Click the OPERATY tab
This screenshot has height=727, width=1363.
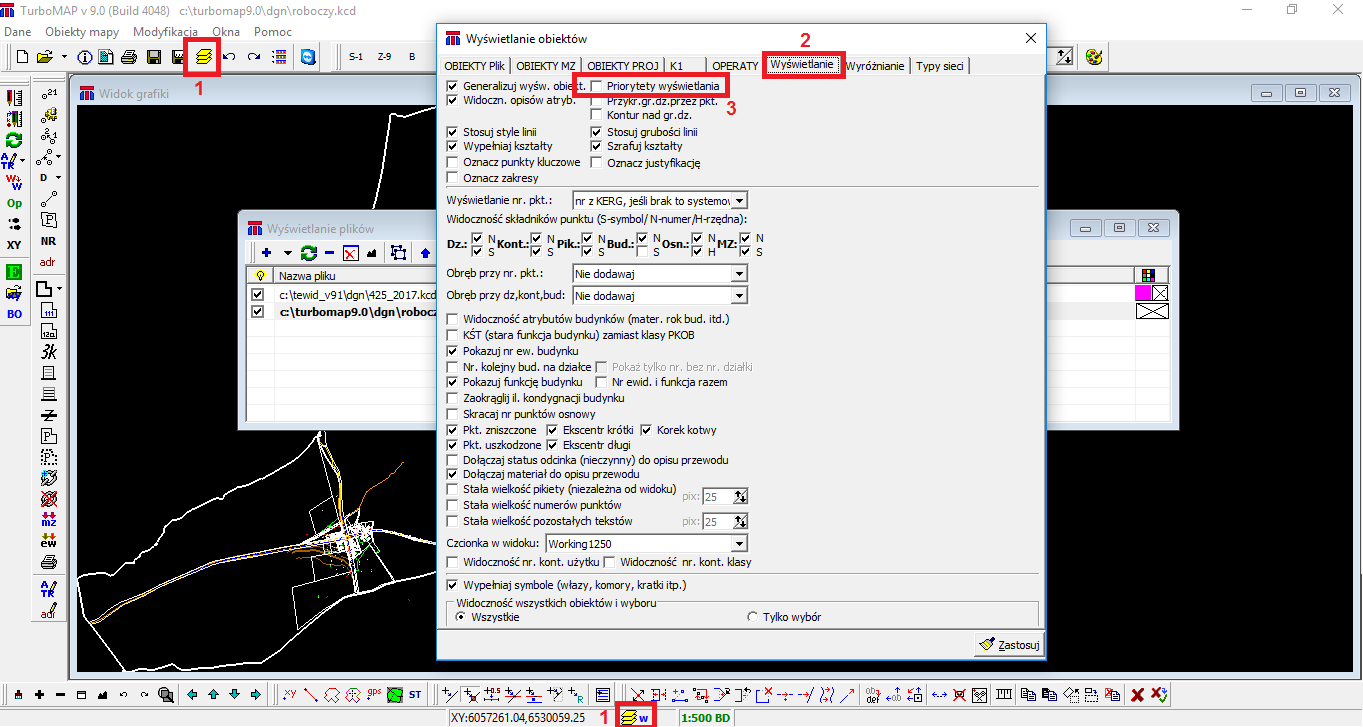coord(735,66)
